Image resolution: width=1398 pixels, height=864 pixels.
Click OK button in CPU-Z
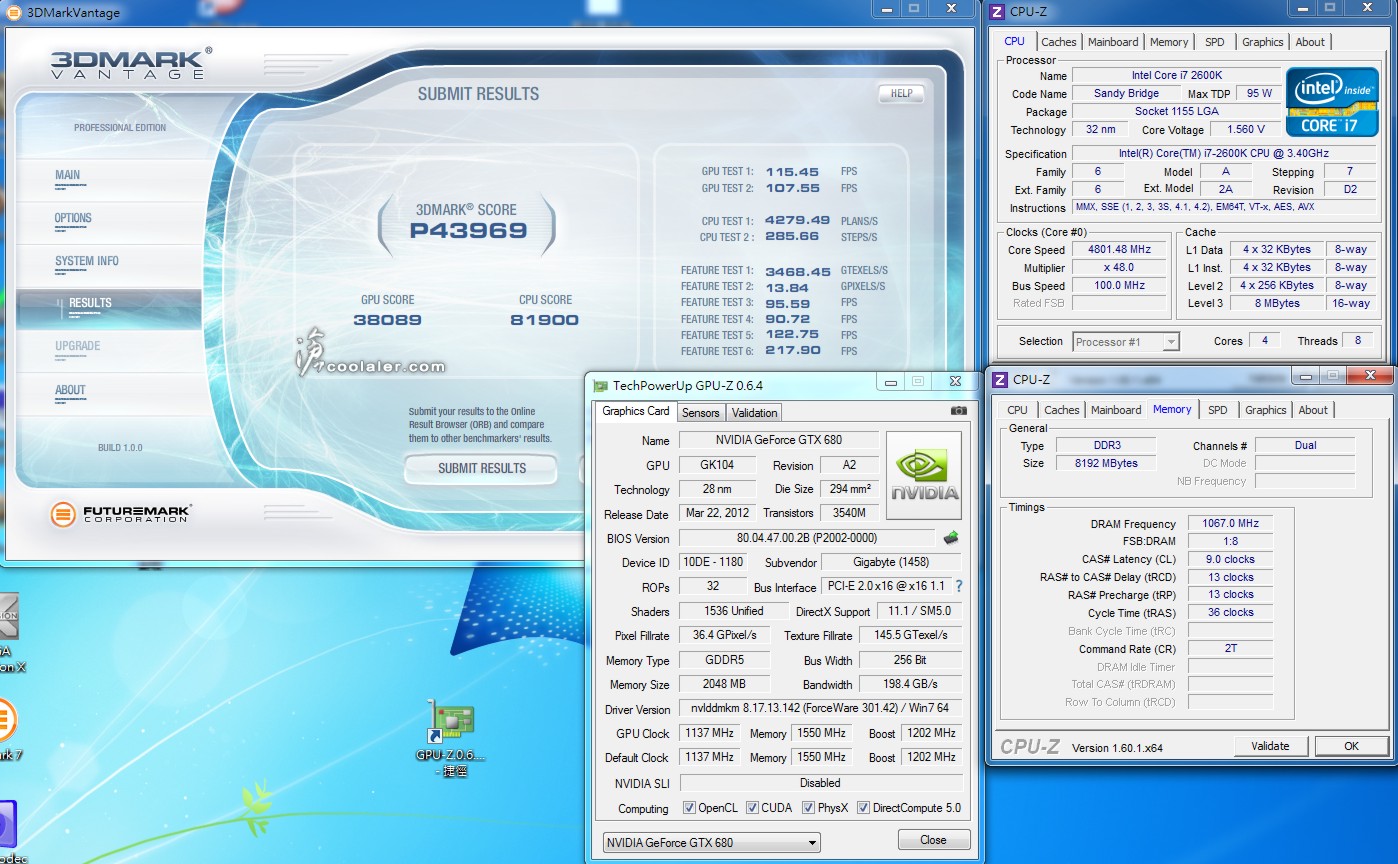(x=1351, y=746)
